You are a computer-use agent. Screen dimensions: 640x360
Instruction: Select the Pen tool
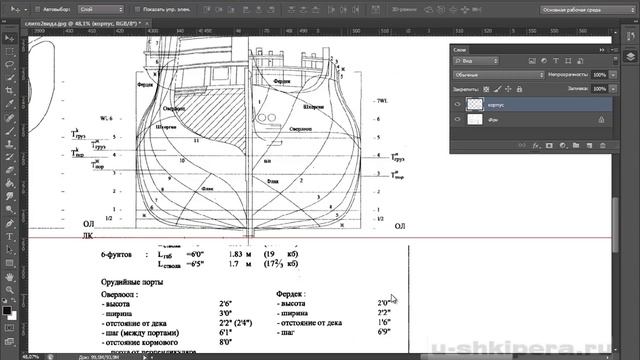[x=9, y=223]
